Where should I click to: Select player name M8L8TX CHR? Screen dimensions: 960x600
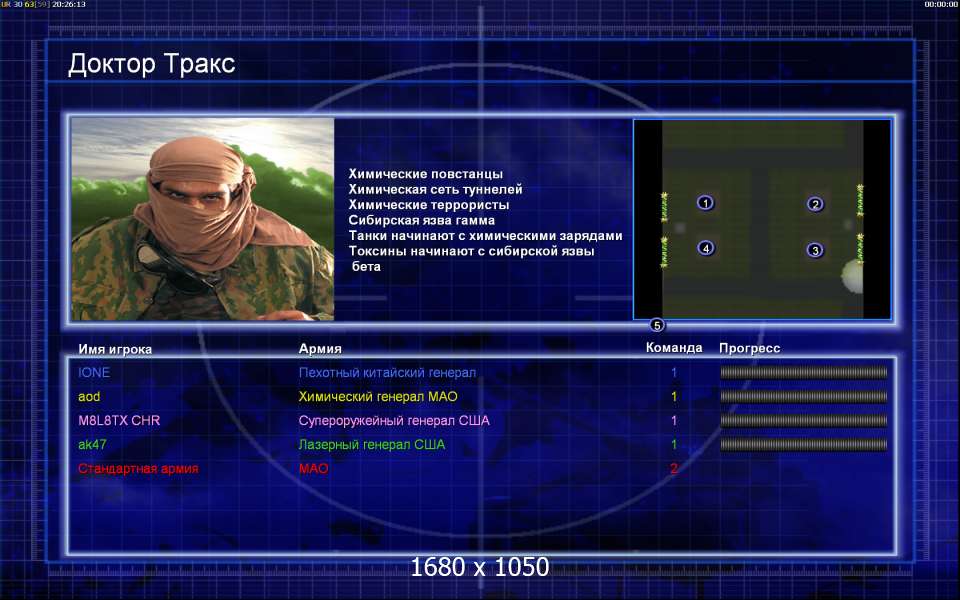(x=119, y=421)
